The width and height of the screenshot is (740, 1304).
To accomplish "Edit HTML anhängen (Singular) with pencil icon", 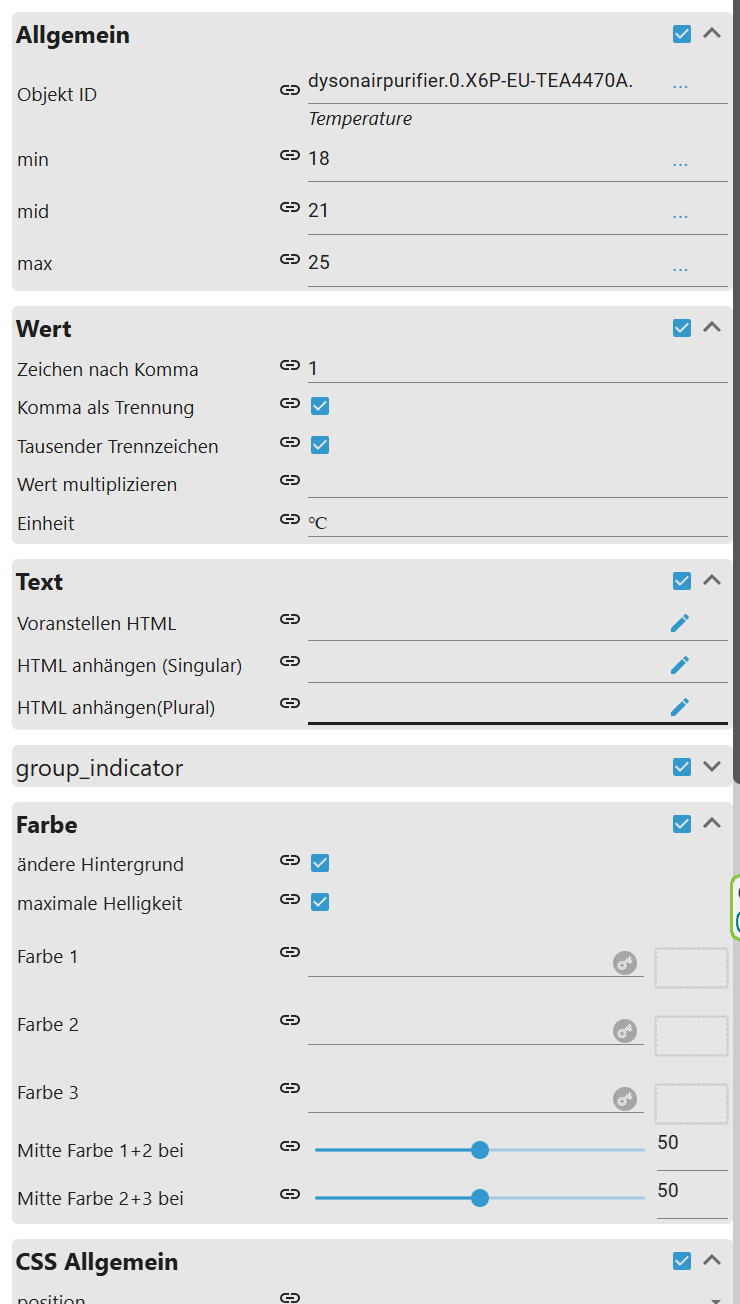I will click(680, 665).
